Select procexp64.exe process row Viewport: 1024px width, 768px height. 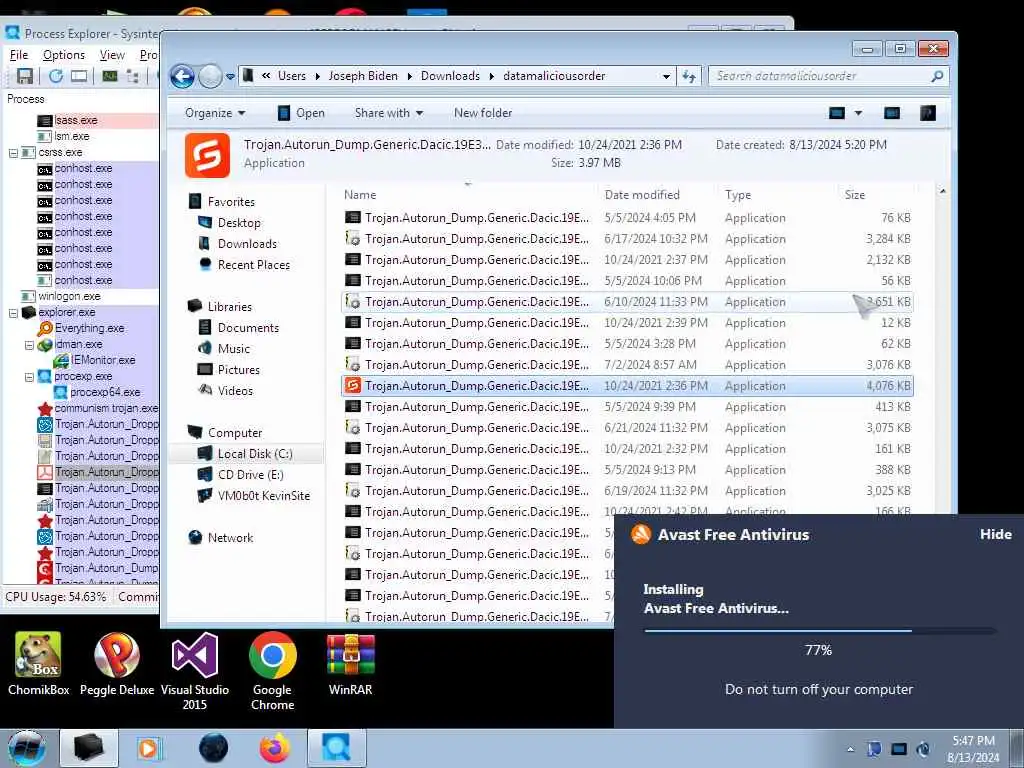tap(105, 392)
